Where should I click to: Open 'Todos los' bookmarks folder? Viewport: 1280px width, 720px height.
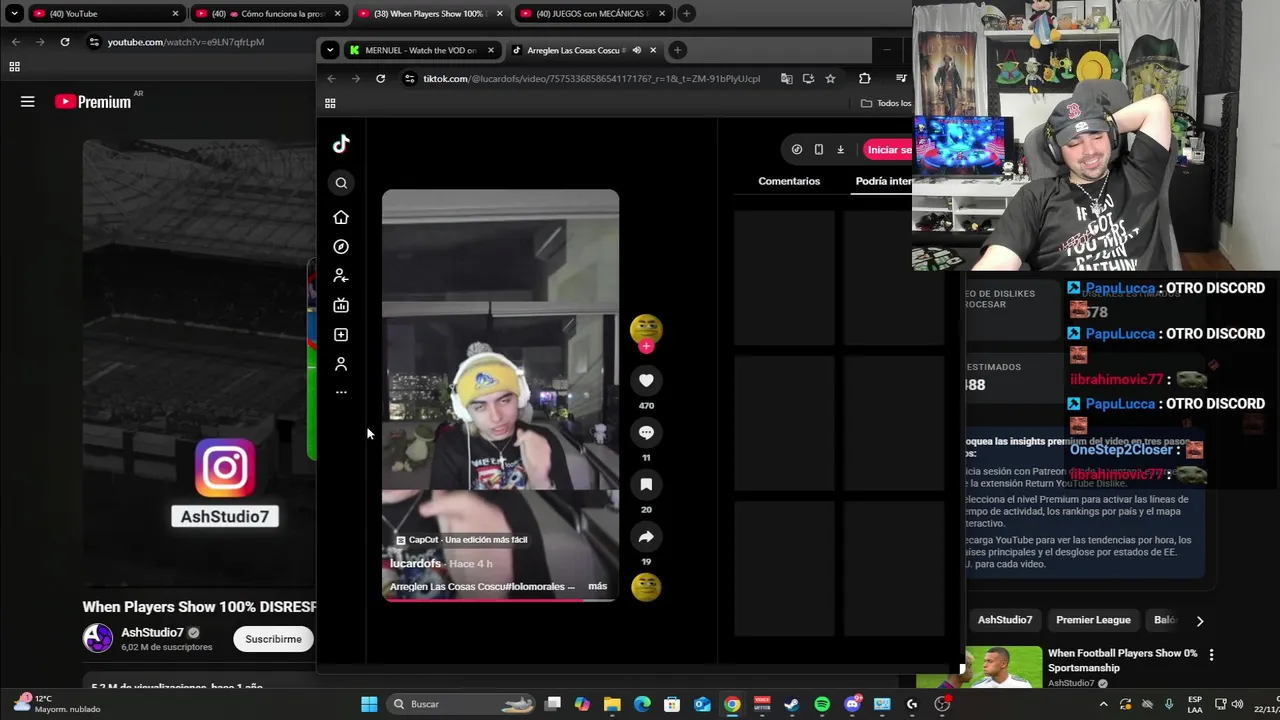pyautogui.click(x=886, y=103)
